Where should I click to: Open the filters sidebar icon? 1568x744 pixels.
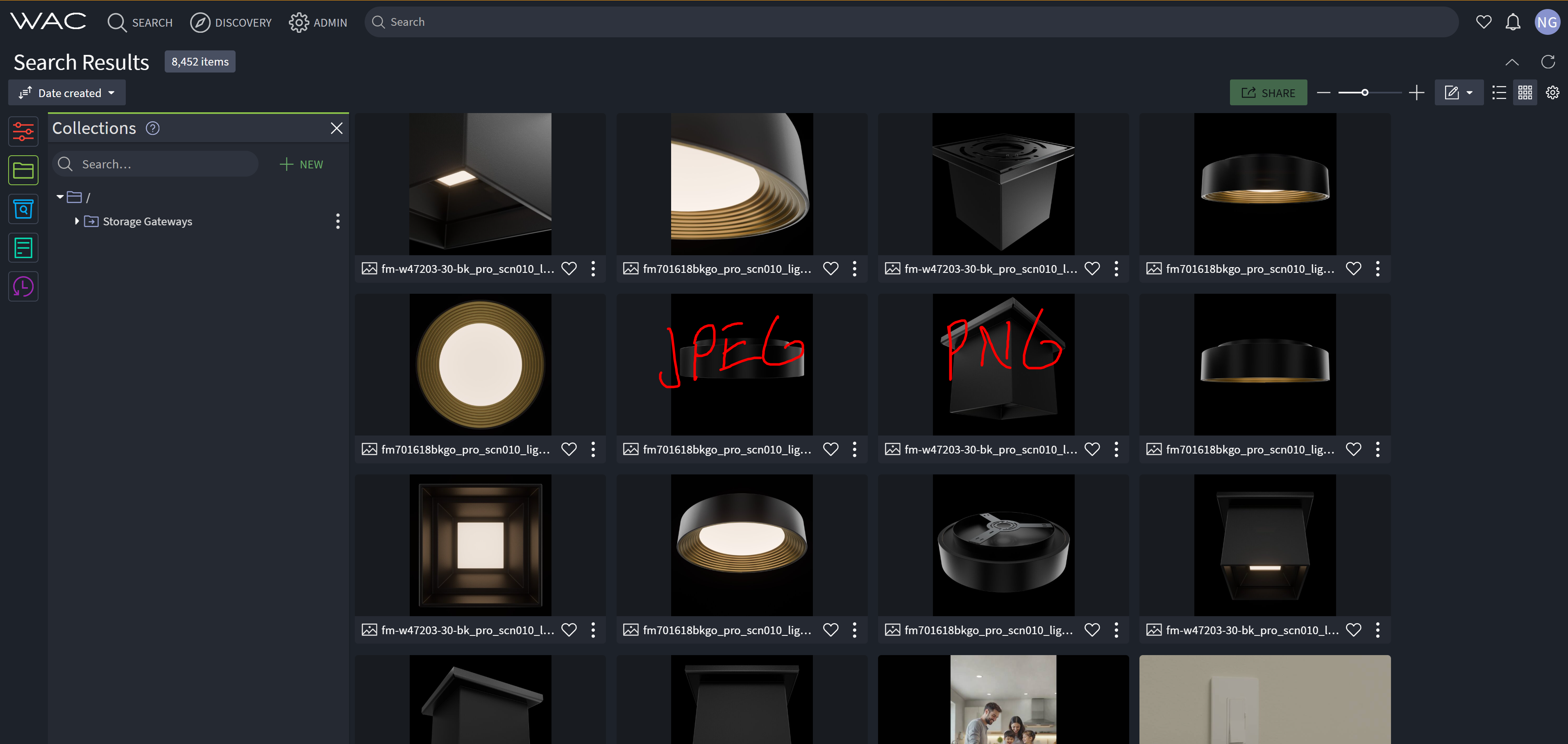23,132
